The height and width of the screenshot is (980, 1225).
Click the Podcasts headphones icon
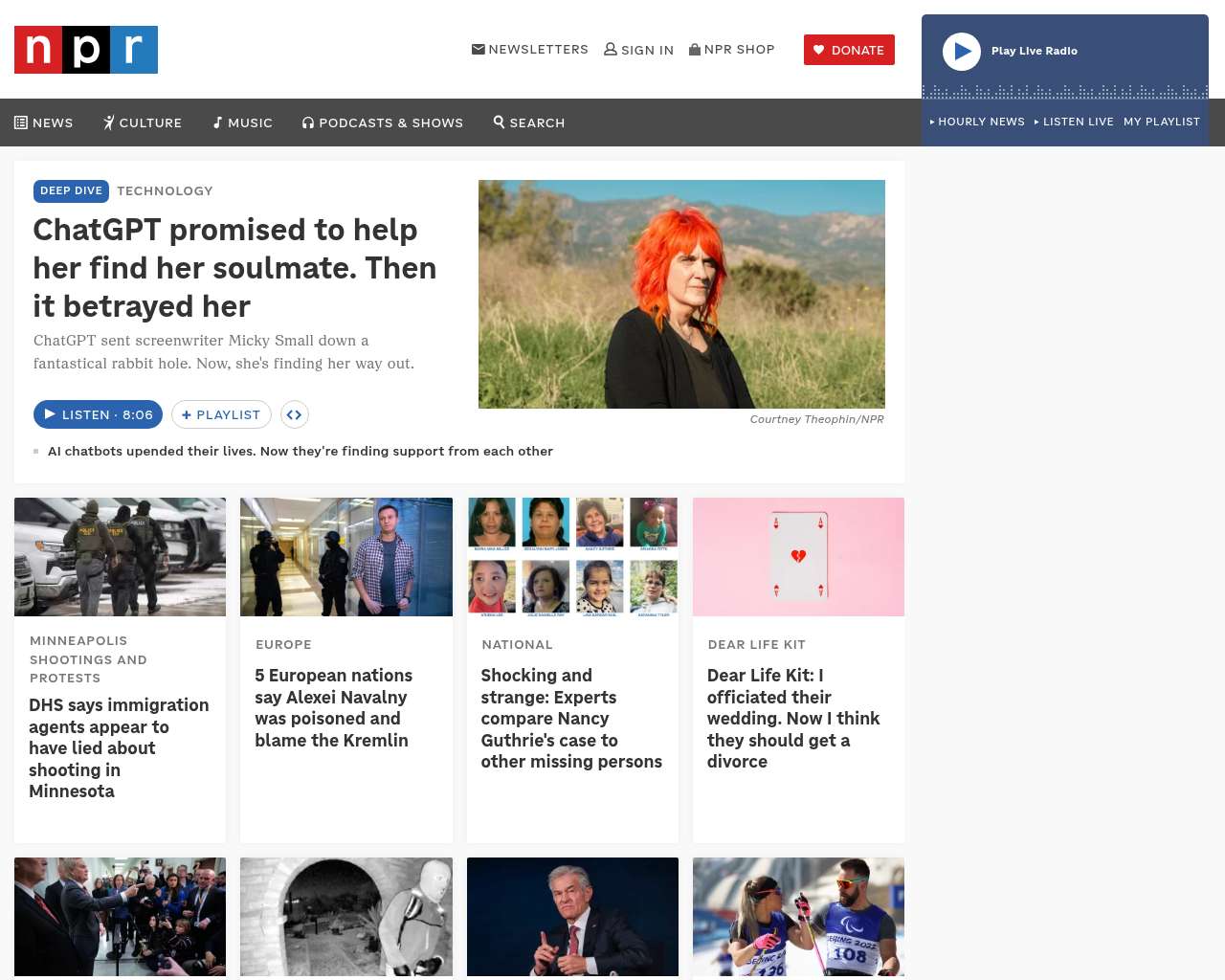coord(308,122)
